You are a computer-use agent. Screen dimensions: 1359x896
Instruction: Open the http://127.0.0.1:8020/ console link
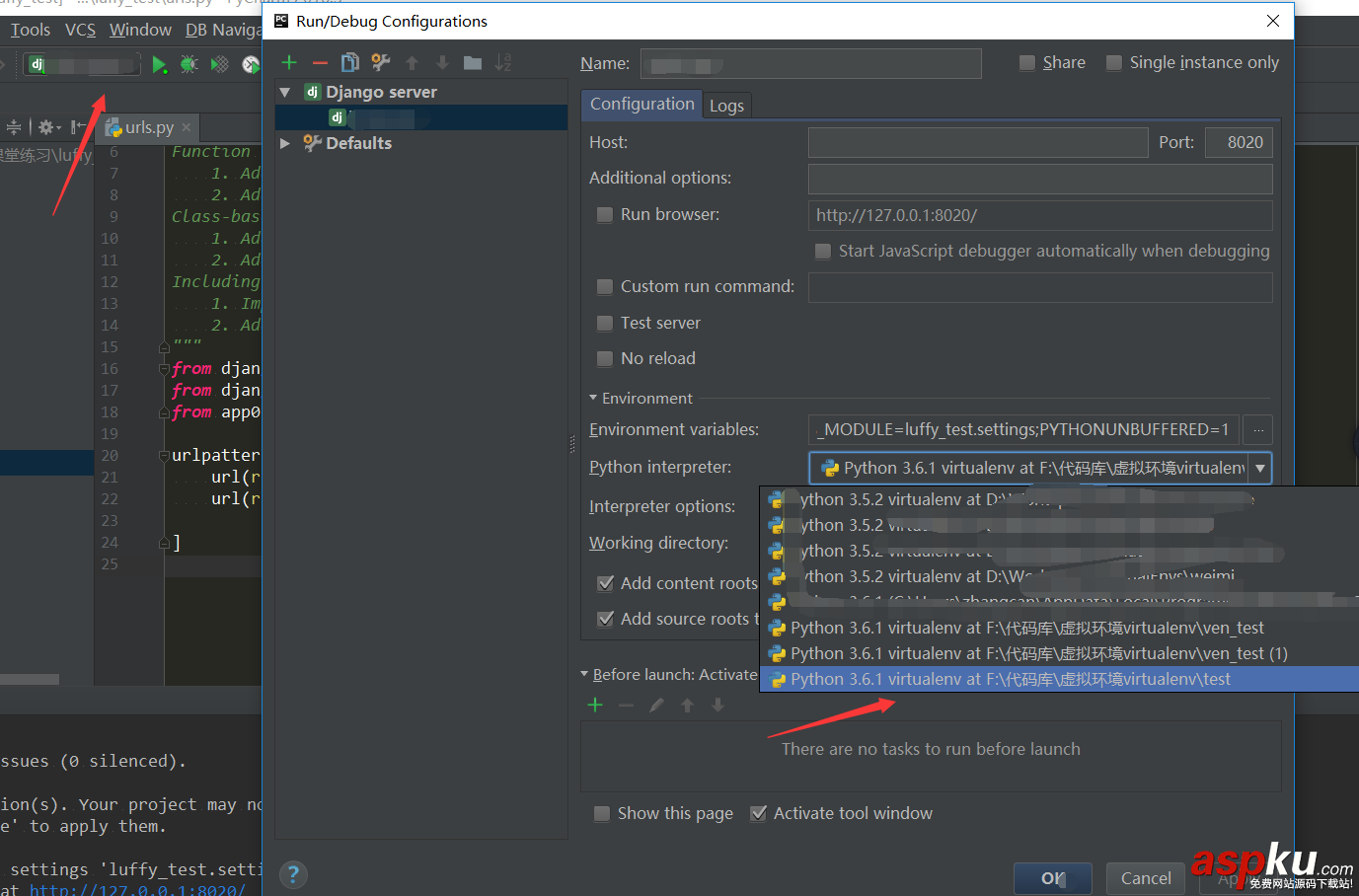(x=137, y=889)
